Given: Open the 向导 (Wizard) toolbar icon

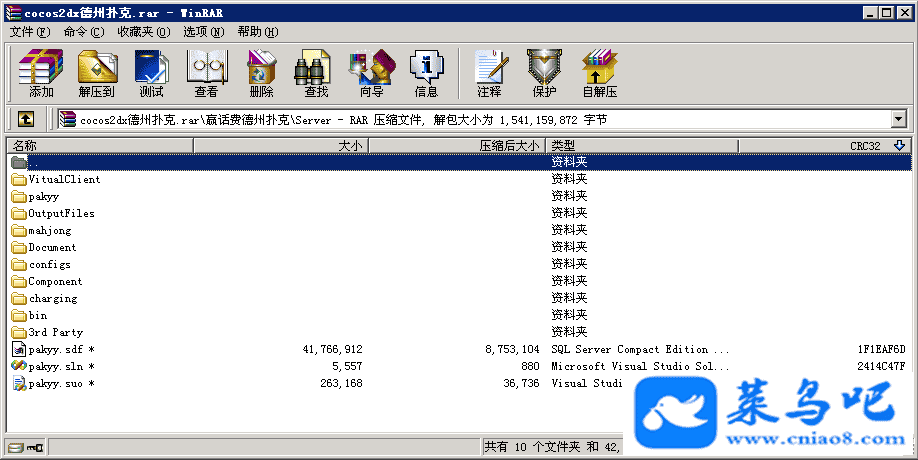Looking at the screenshot, I should pyautogui.click(x=371, y=73).
